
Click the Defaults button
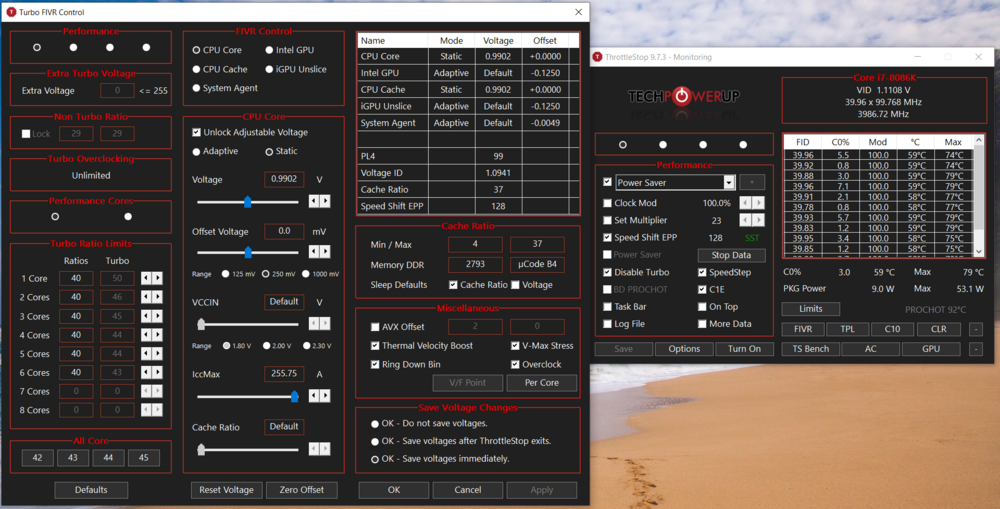[91, 490]
